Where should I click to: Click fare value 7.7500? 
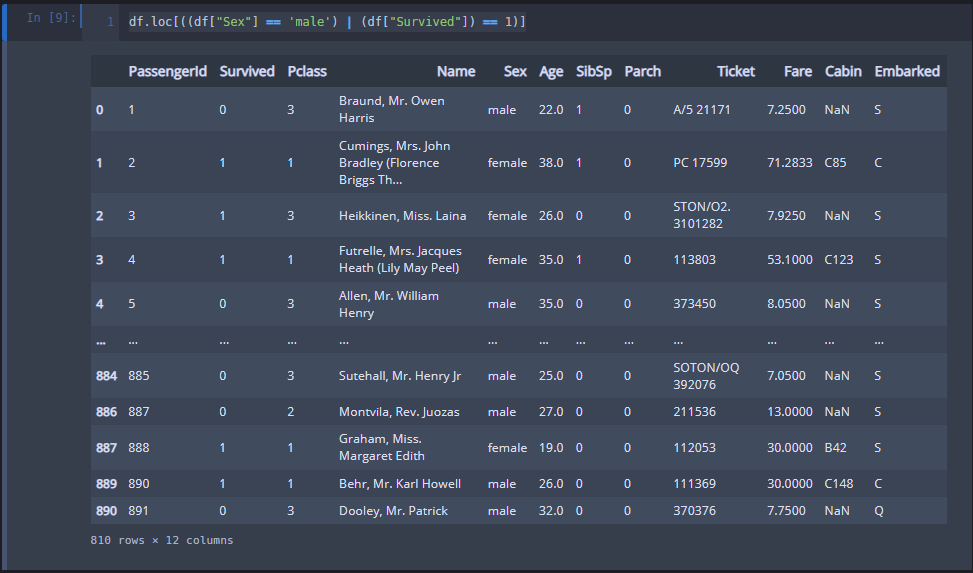point(786,511)
